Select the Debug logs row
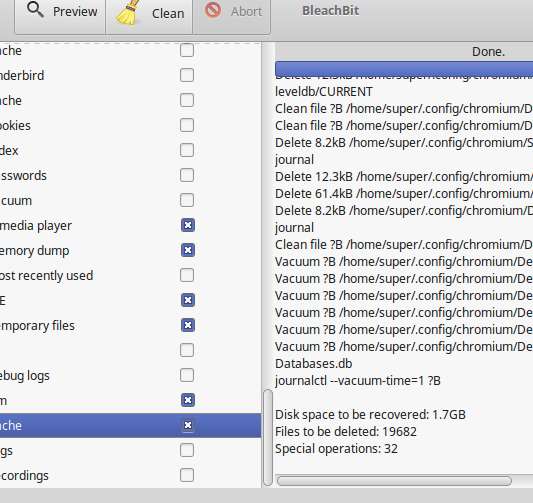Viewport: 533px width, 503px height. tap(131, 375)
